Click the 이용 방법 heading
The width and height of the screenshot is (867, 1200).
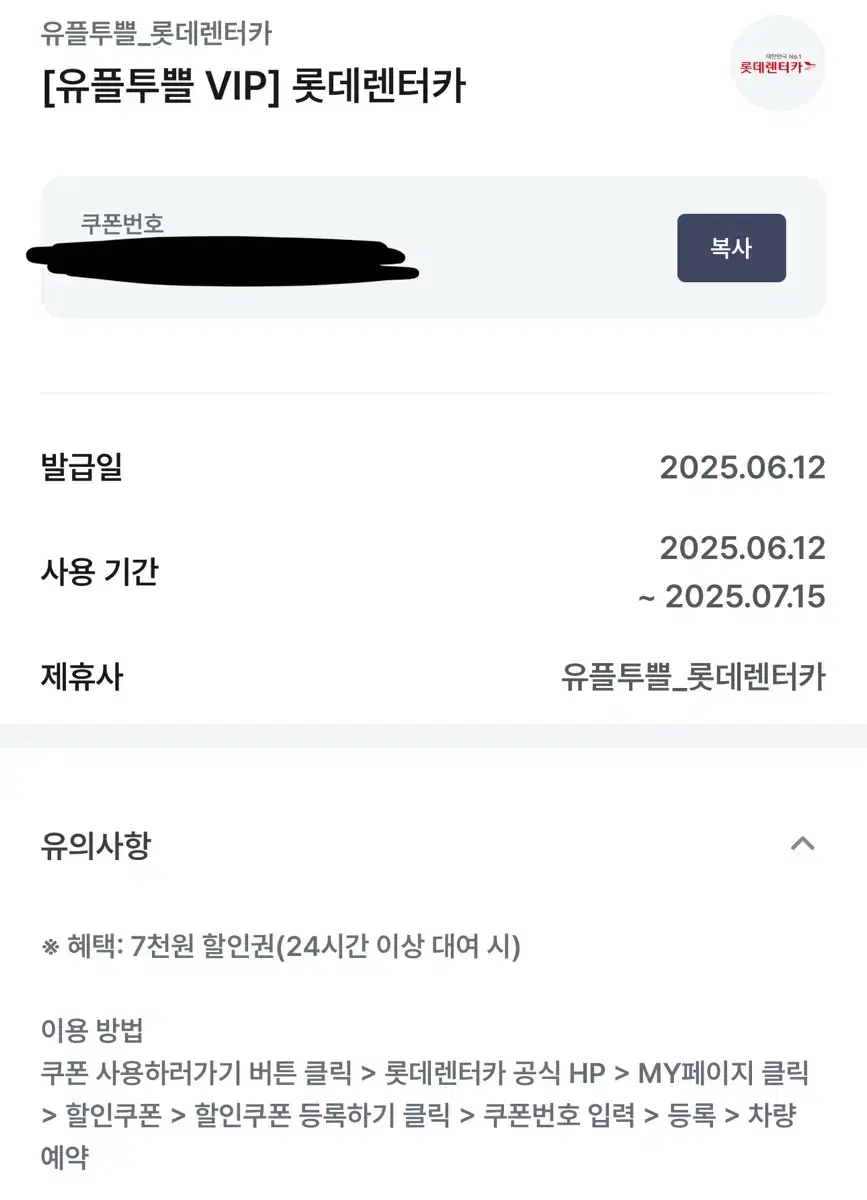tap(93, 1030)
